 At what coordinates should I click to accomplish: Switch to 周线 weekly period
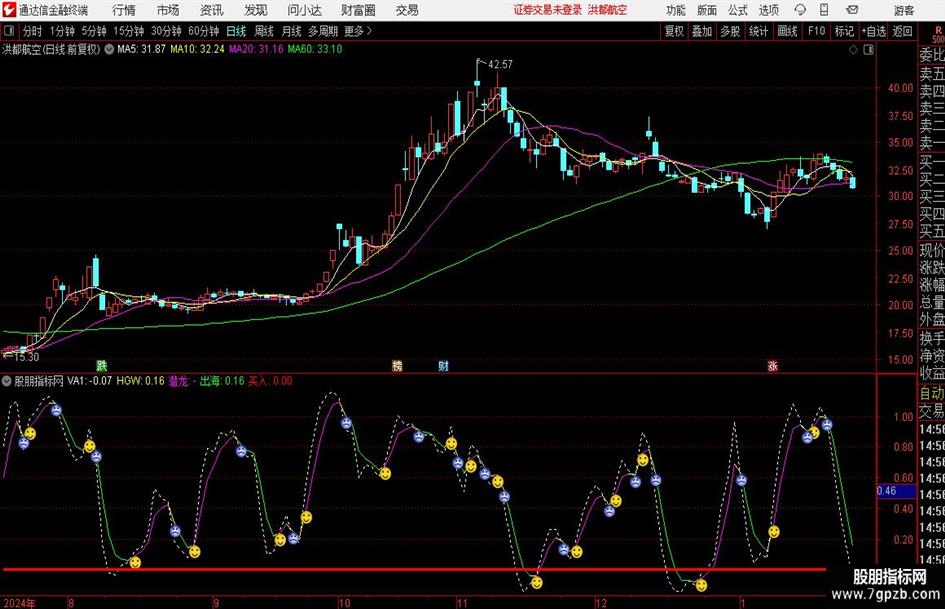pyautogui.click(x=264, y=31)
